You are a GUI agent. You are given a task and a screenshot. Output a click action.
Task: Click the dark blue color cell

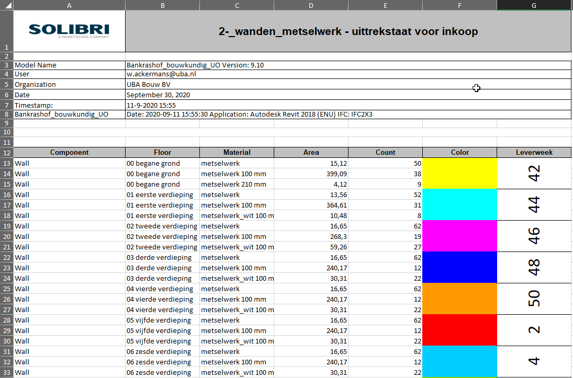click(x=459, y=268)
